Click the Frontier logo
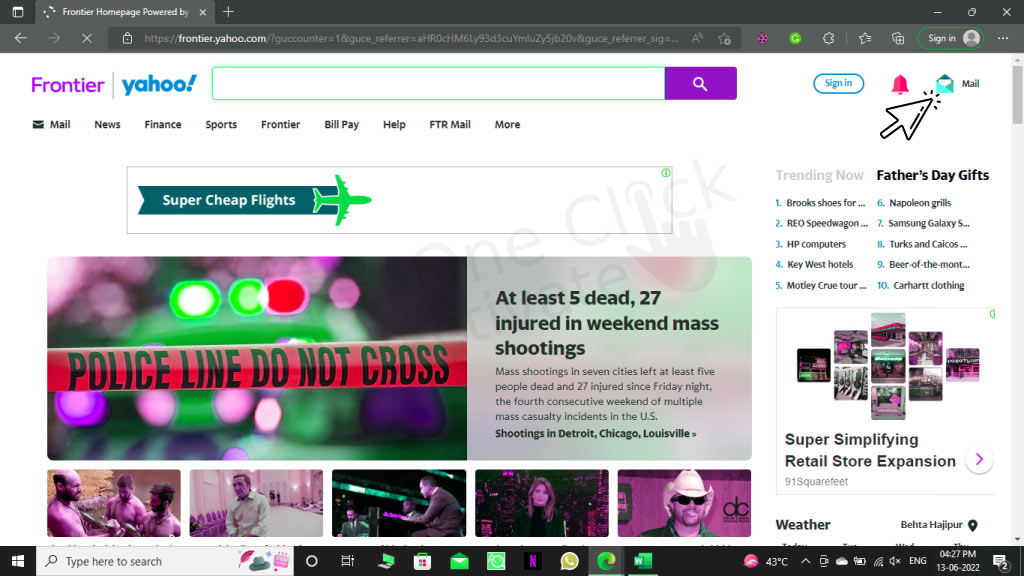This screenshot has width=1024, height=576. pyautogui.click(x=68, y=85)
